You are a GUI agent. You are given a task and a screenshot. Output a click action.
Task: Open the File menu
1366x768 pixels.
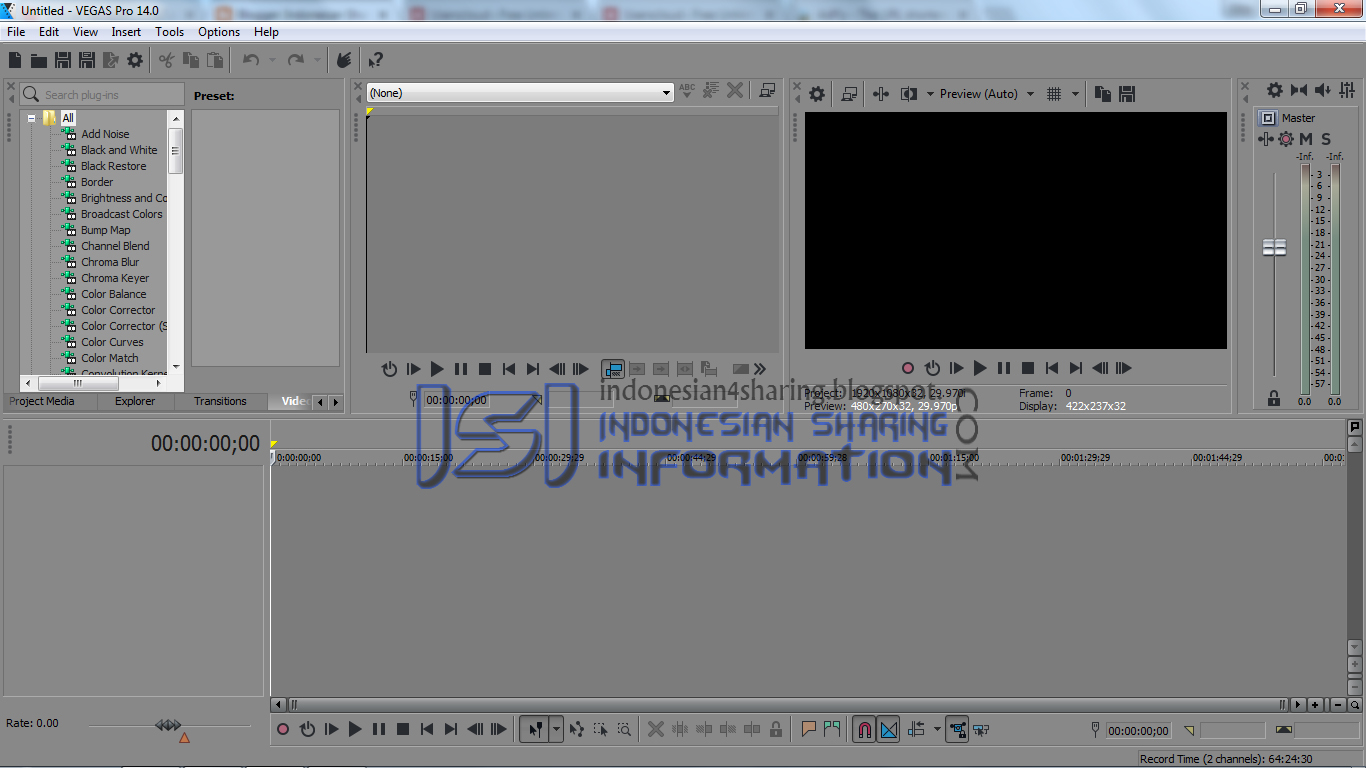[x=16, y=32]
